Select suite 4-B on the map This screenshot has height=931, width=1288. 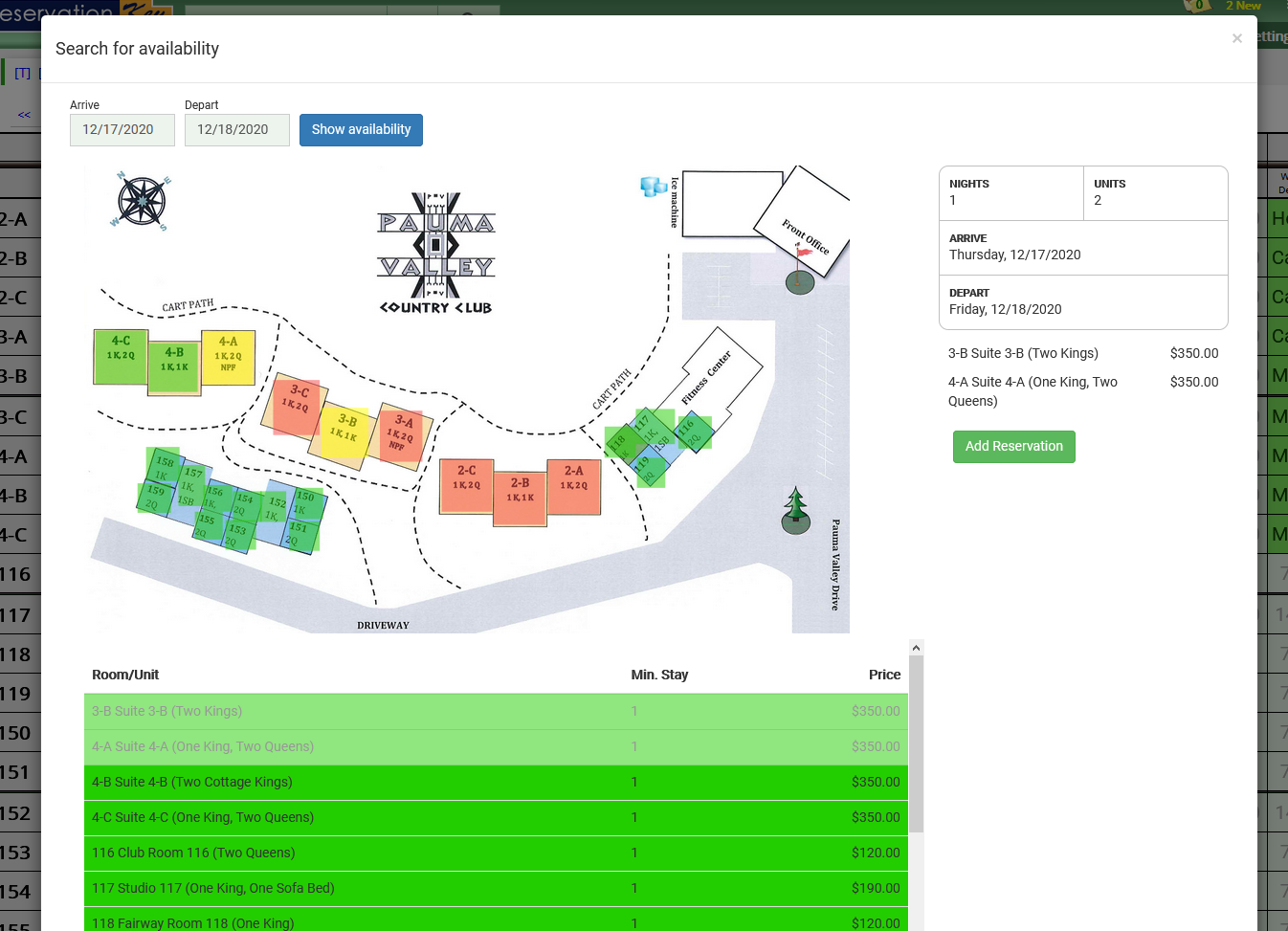[174, 369]
